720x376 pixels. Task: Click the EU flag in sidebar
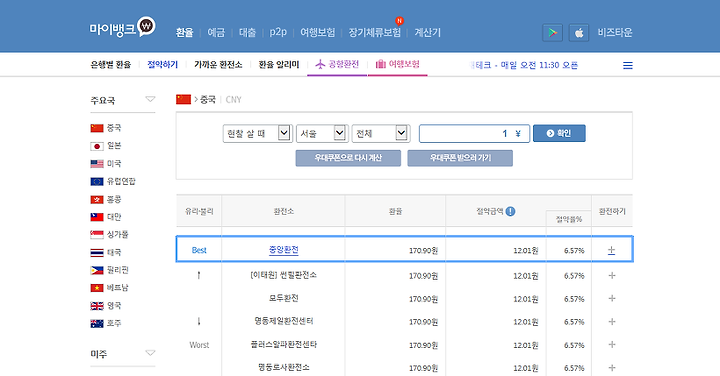coord(97,182)
